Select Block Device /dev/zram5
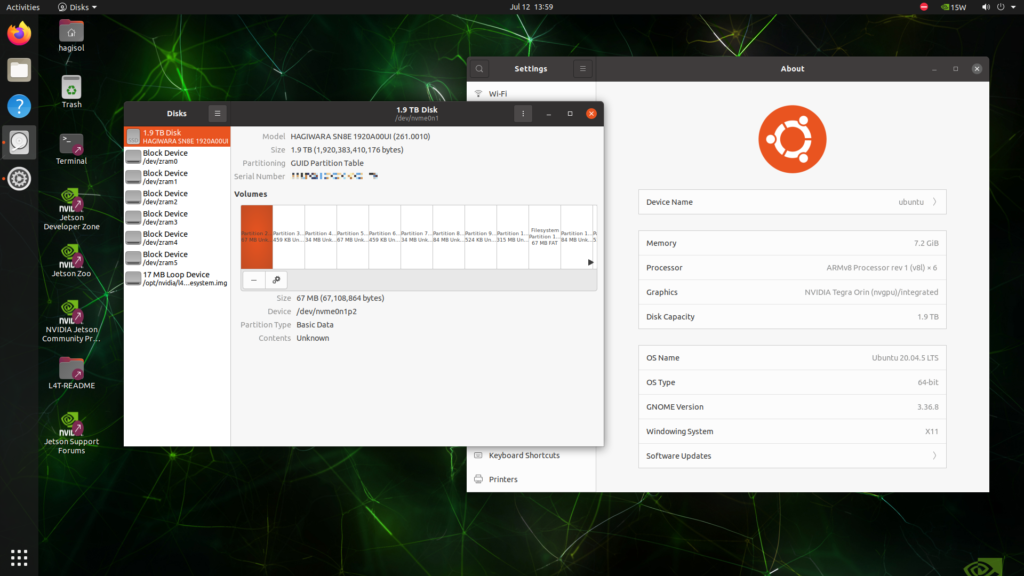 click(x=177, y=258)
